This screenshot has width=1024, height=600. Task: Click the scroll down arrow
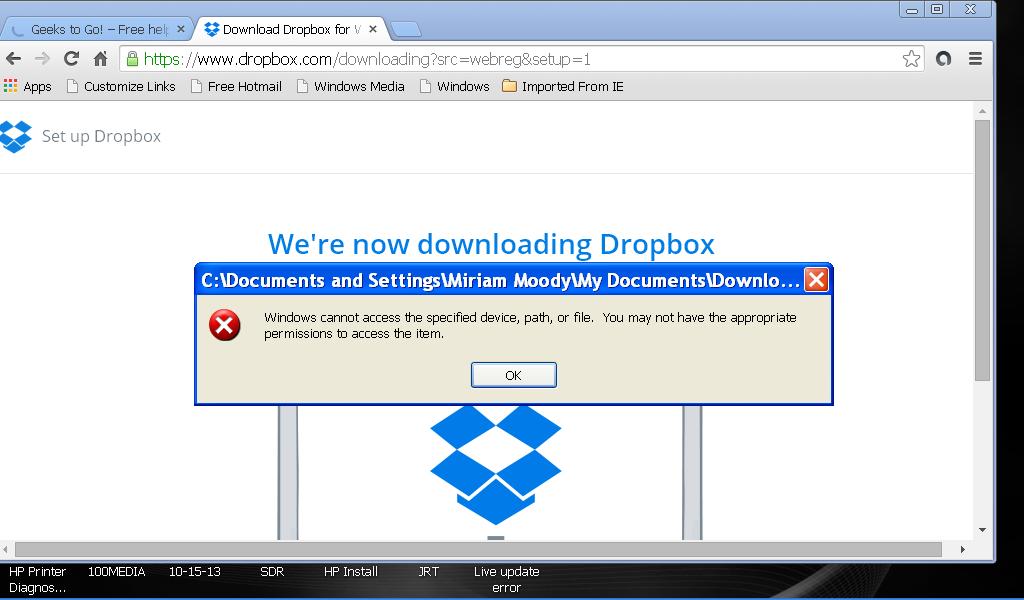point(982,530)
